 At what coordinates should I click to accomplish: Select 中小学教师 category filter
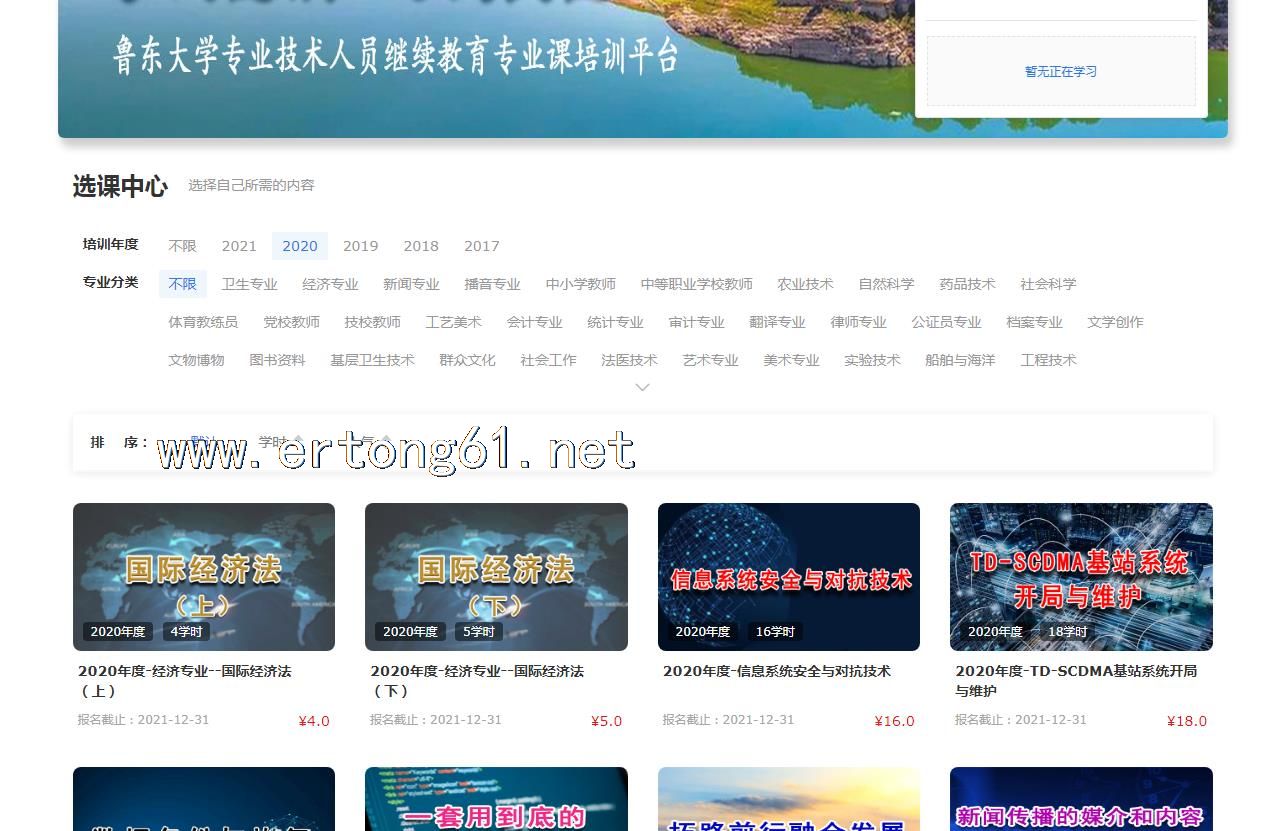[x=580, y=284]
